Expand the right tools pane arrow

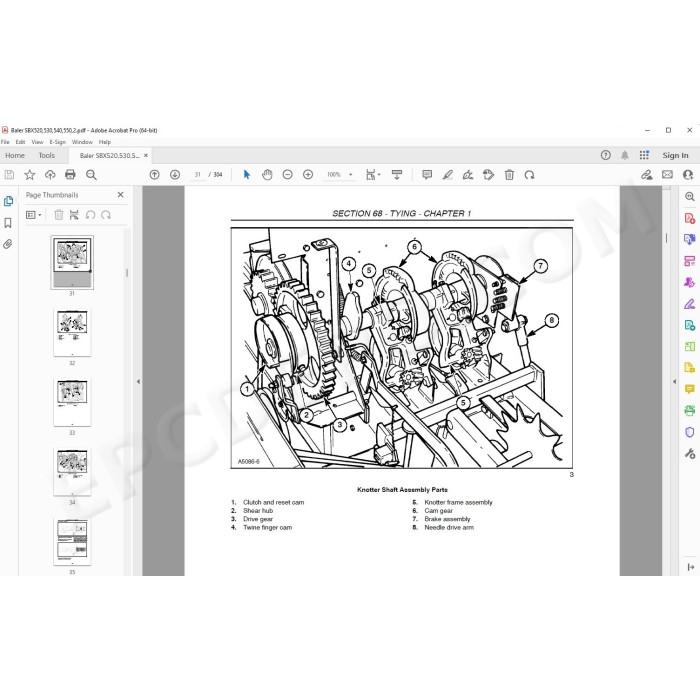[674, 382]
